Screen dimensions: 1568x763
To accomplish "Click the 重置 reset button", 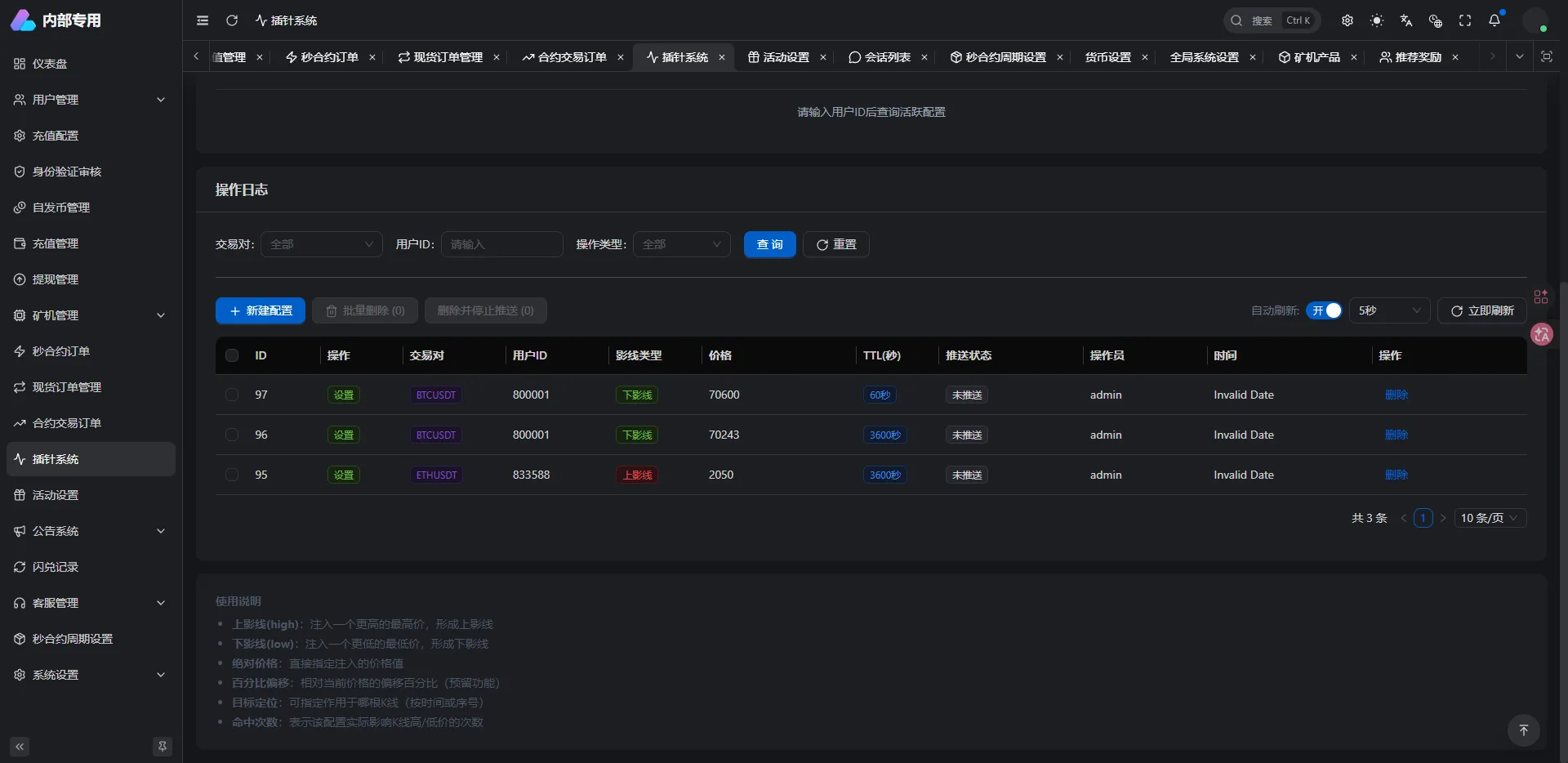I will click(836, 244).
